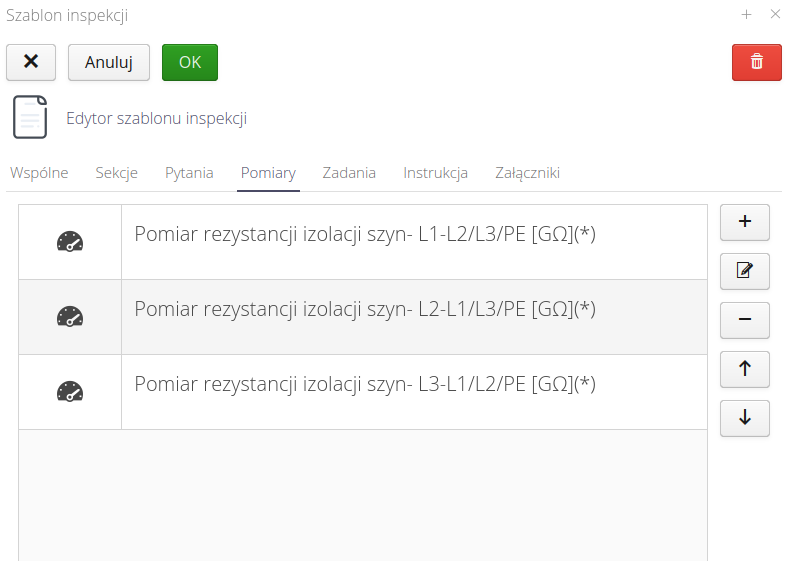
Task: Click the X discard button beside Anuluj
Action: (31, 62)
